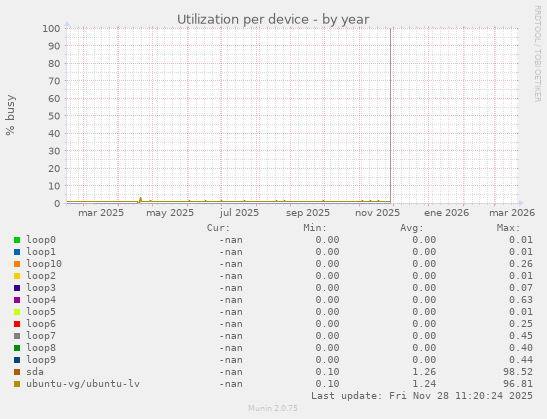Click the loop5 lime color swatch
This screenshot has height=419, width=547.
(17, 312)
